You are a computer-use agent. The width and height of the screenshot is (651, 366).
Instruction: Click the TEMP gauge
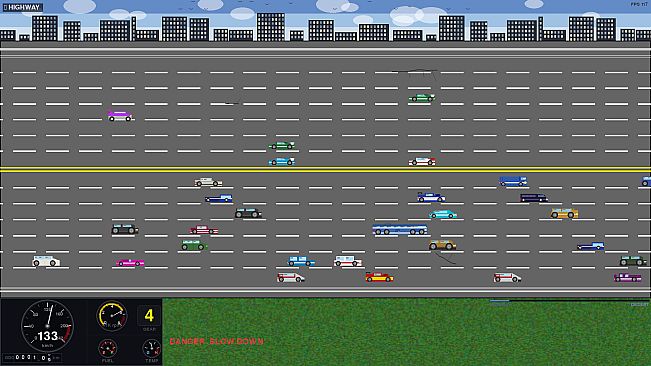pyautogui.click(x=152, y=349)
